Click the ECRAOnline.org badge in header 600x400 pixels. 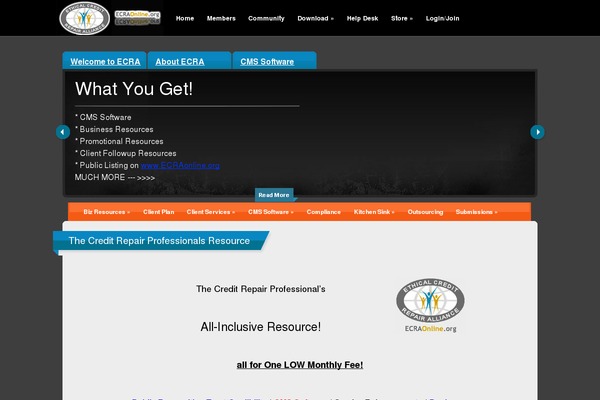tap(137, 18)
